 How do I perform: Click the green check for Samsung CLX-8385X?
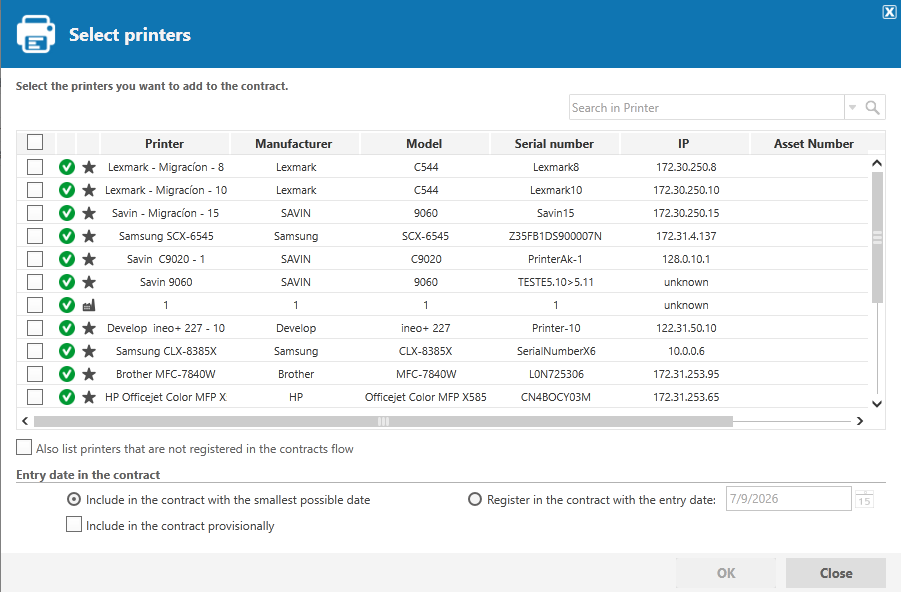[67, 351]
